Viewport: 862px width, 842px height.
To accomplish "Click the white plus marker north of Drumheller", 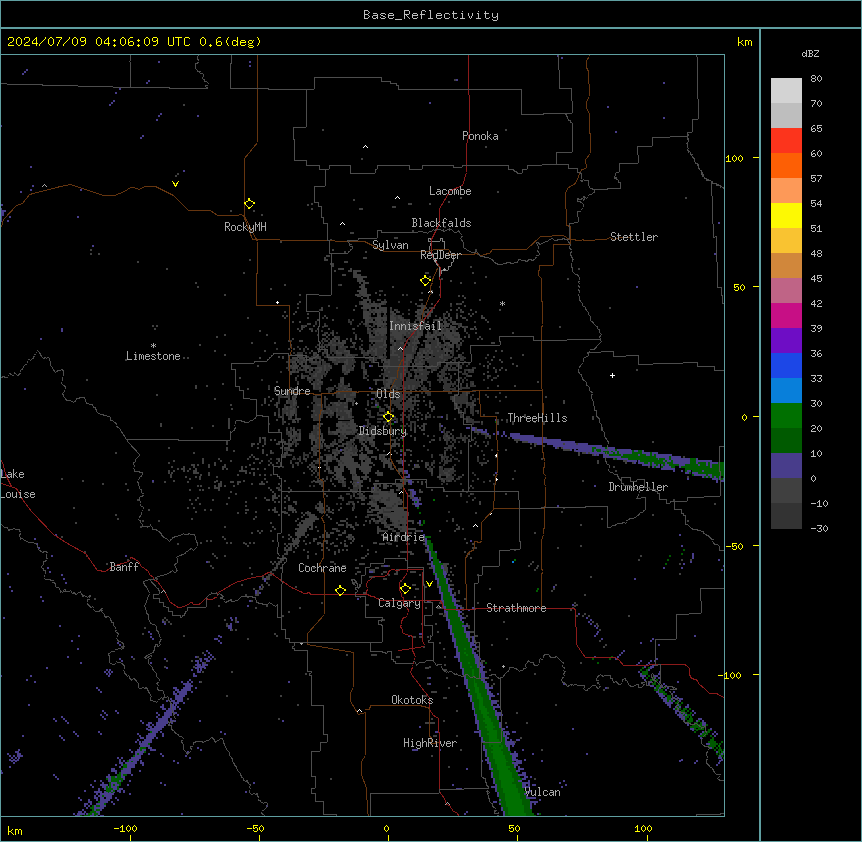I will point(612,375).
